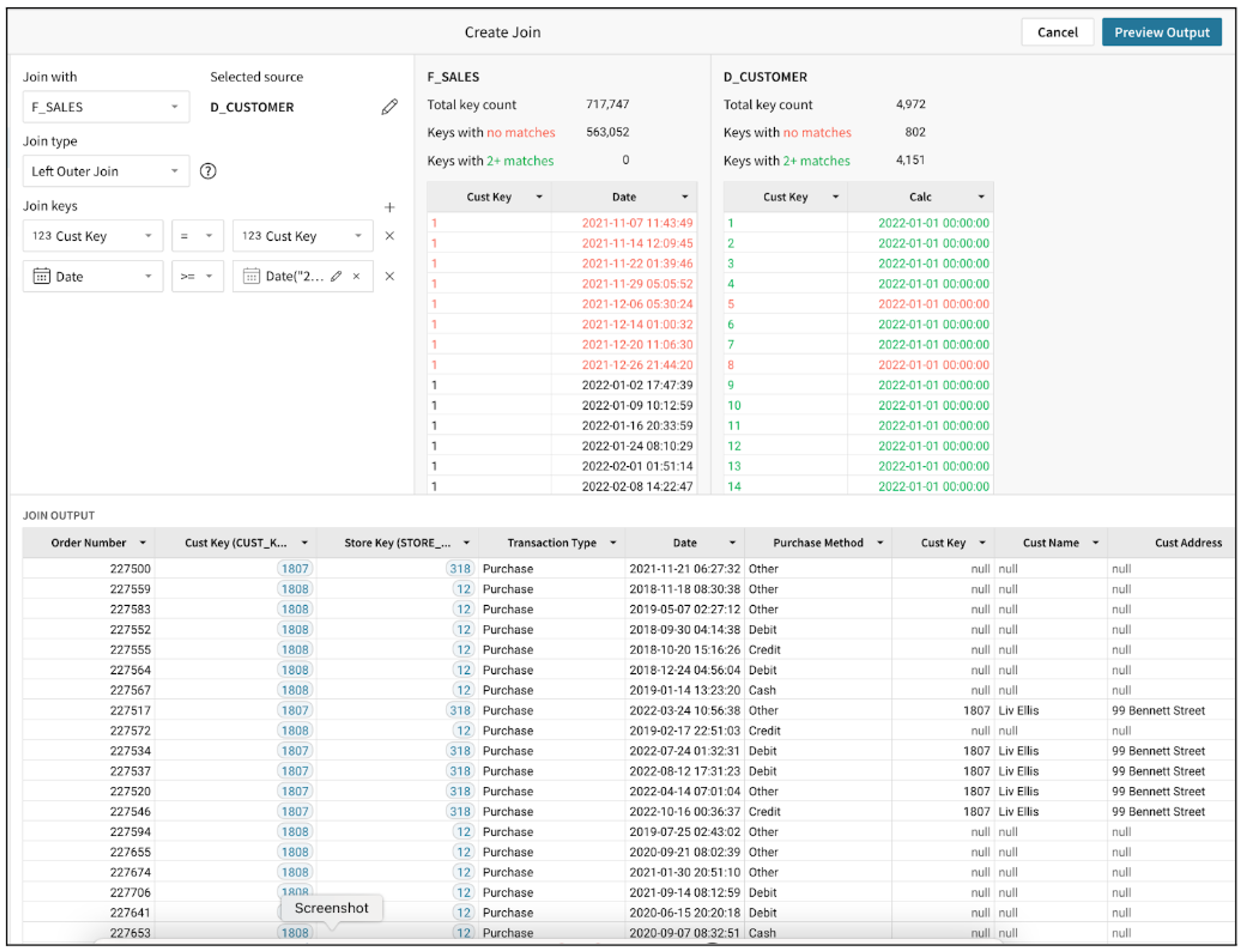This screenshot has height=952, width=1242.
Task: Open the Join with F_SALES dropdown
Action: tap(106, 106)
